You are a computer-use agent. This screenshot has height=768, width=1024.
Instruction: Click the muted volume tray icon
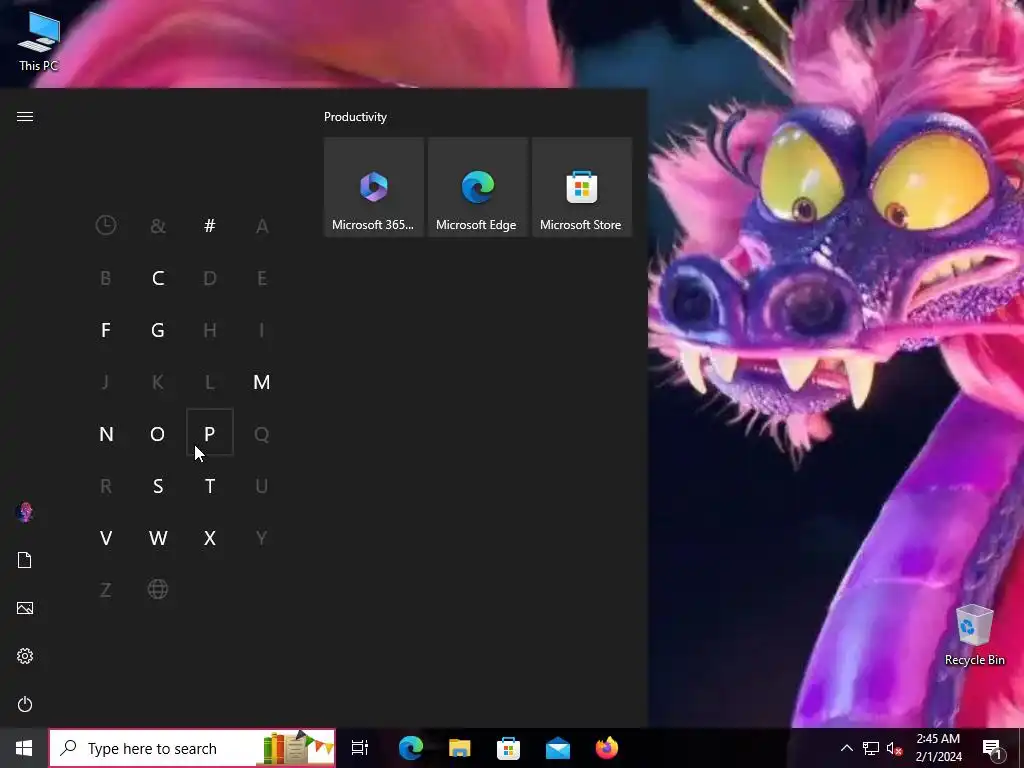(x=894, y=748)
